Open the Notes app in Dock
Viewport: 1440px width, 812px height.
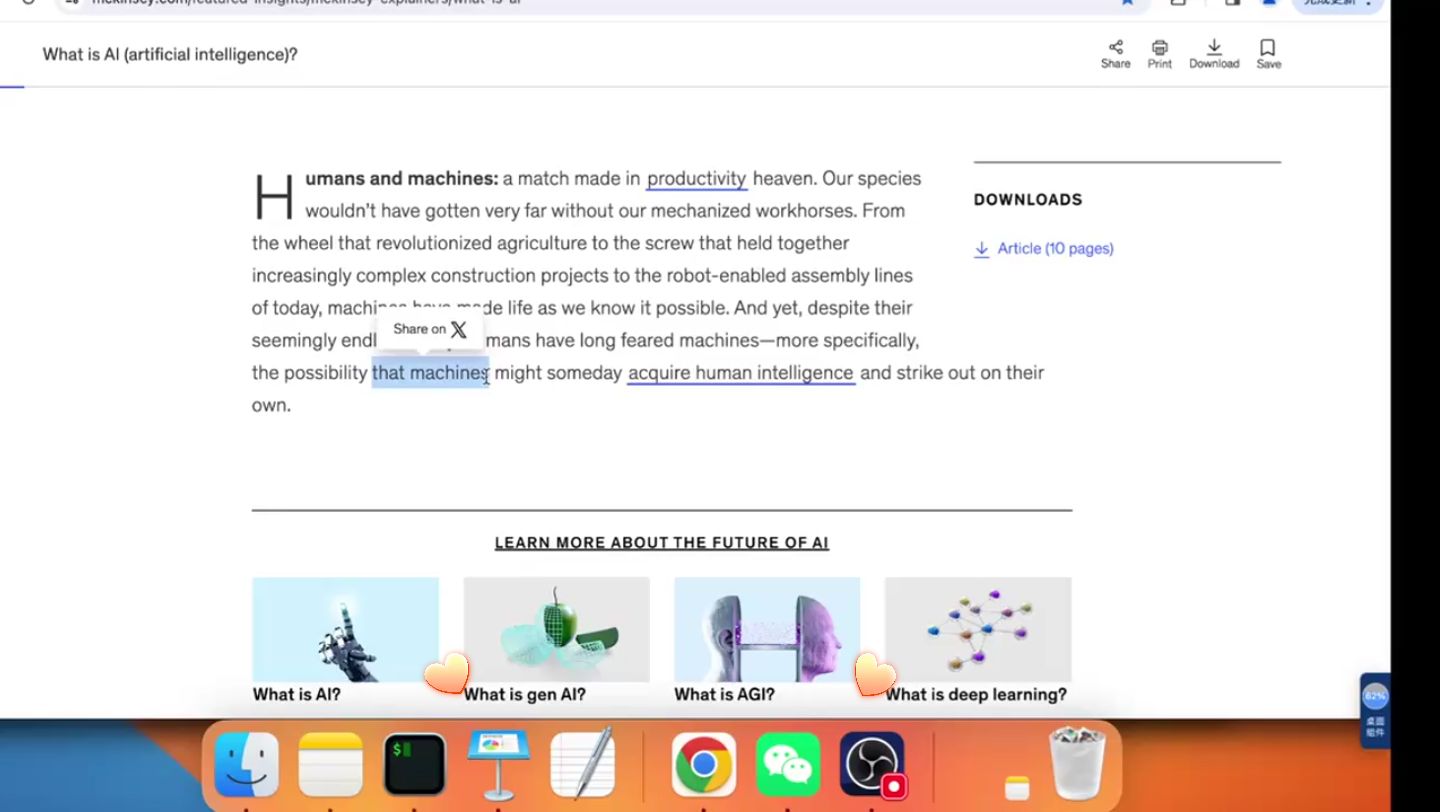(x=330, y=764)
